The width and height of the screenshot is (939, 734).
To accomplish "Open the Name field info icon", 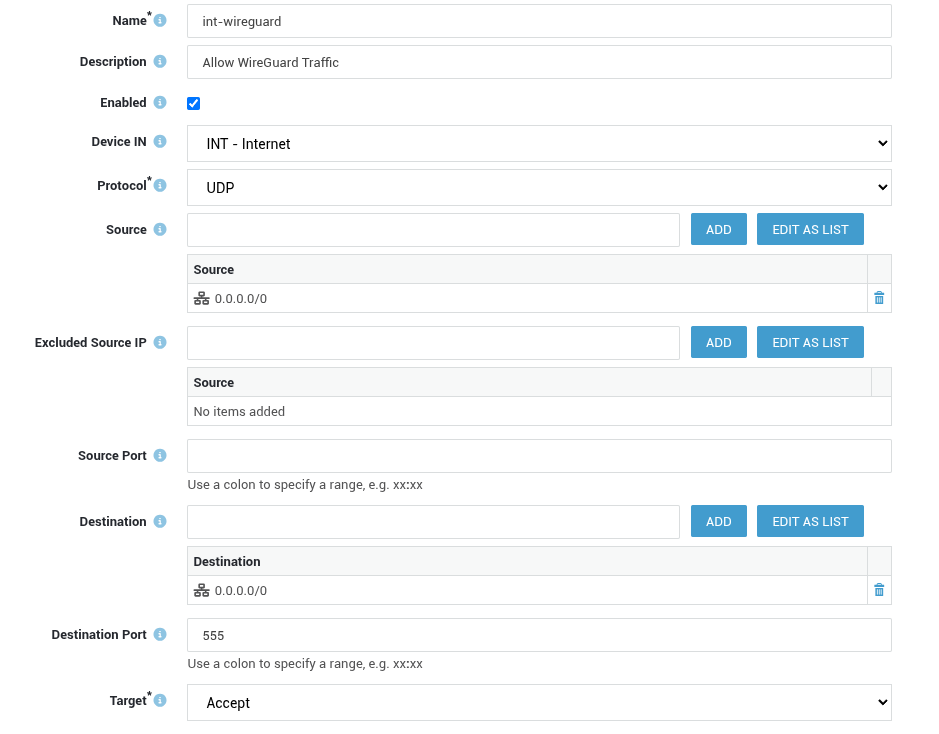I will click(160, 20).
